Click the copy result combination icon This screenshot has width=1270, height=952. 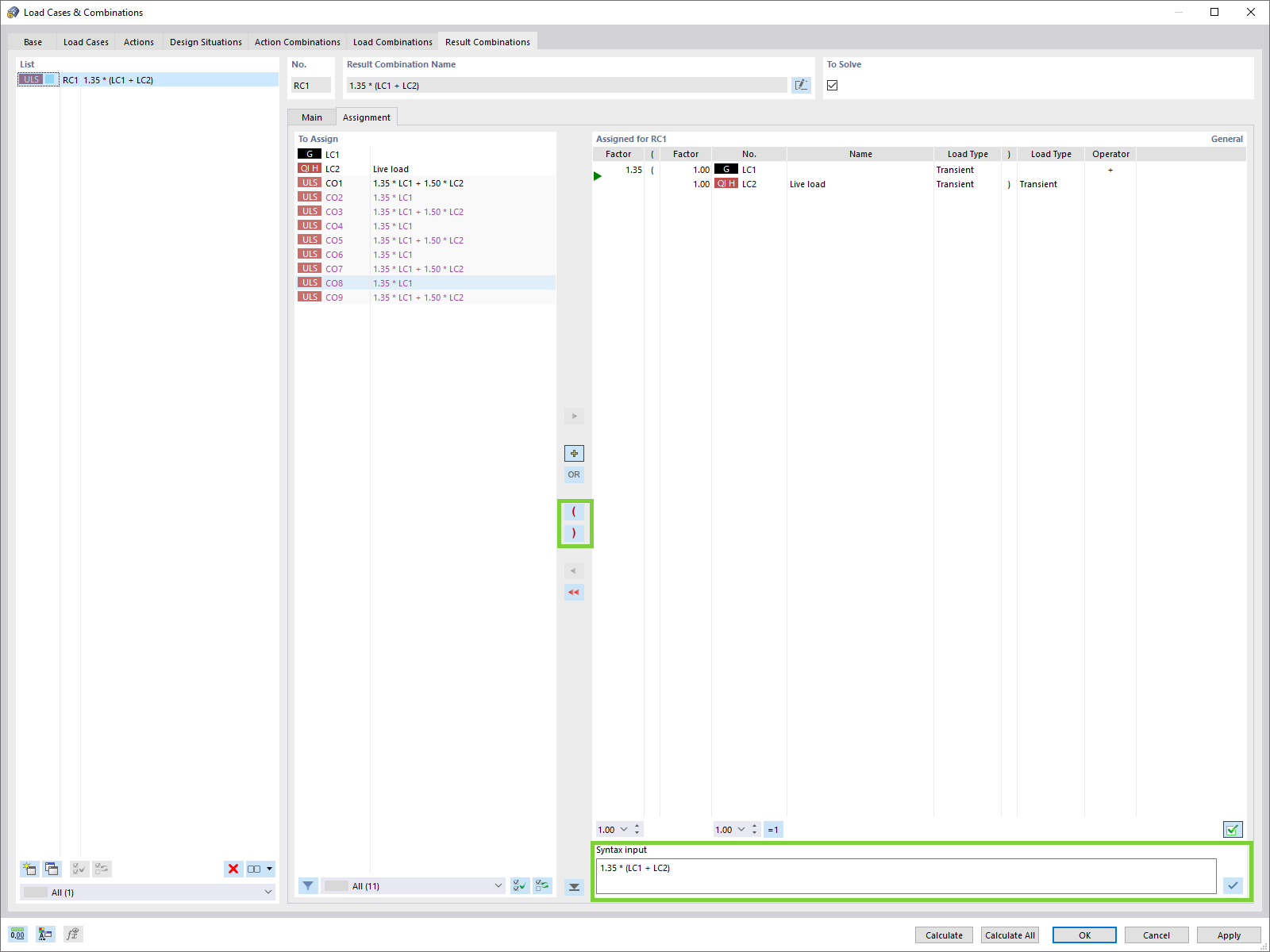52,869
